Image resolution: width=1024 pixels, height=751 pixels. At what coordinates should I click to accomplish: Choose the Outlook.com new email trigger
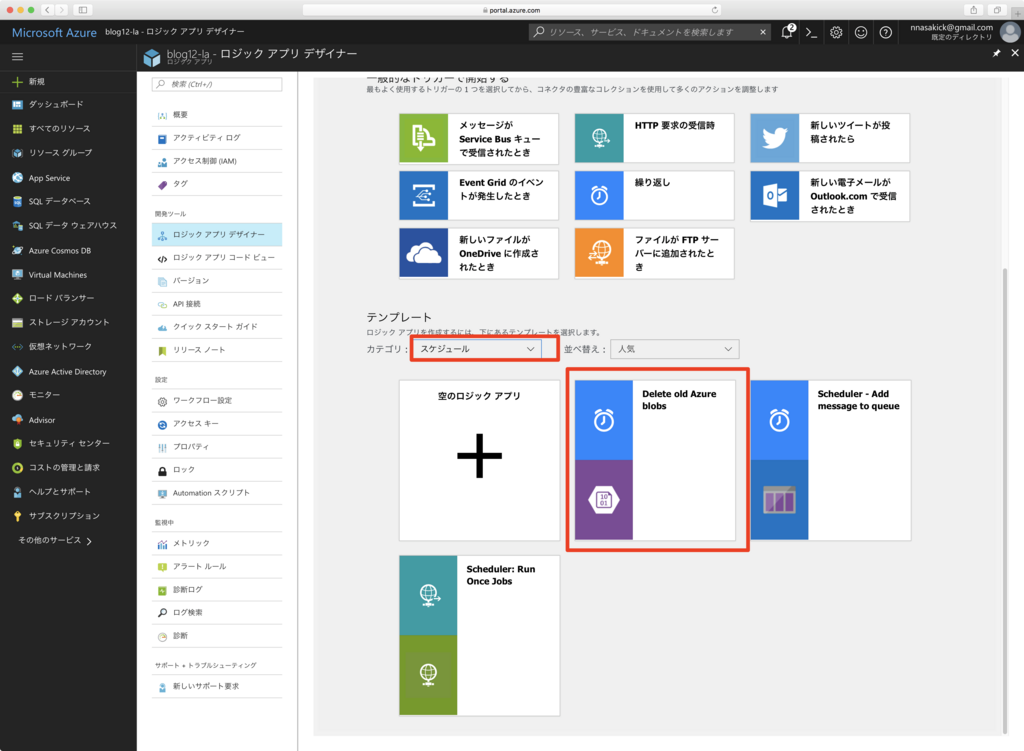[x=829, y=196]
